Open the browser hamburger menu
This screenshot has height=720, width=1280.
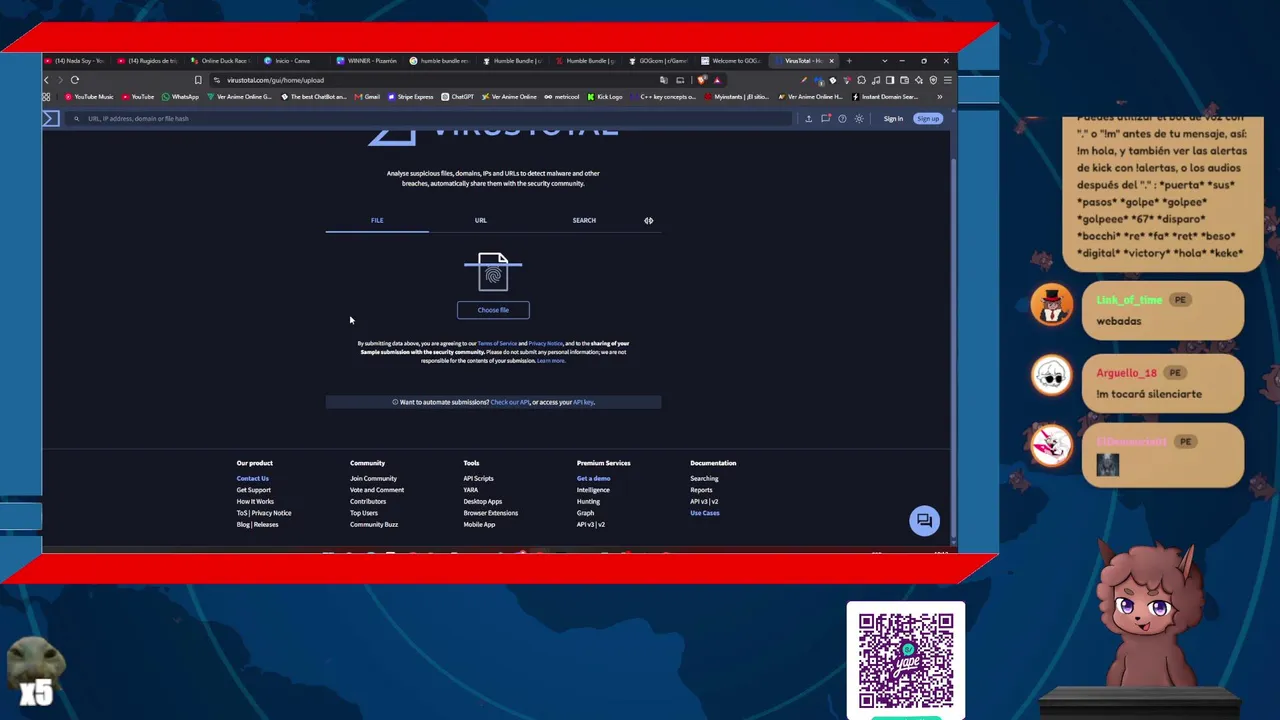(947, 80)
